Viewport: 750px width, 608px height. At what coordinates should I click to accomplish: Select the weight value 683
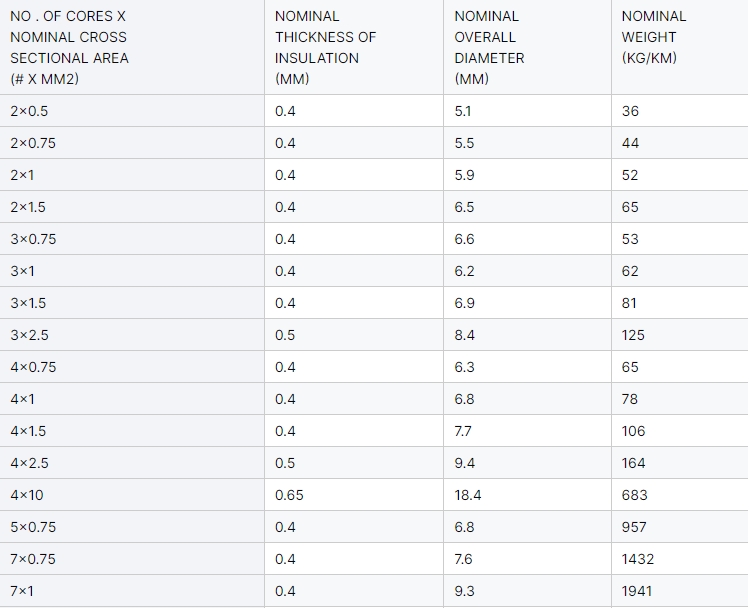(x=634, y=495)
